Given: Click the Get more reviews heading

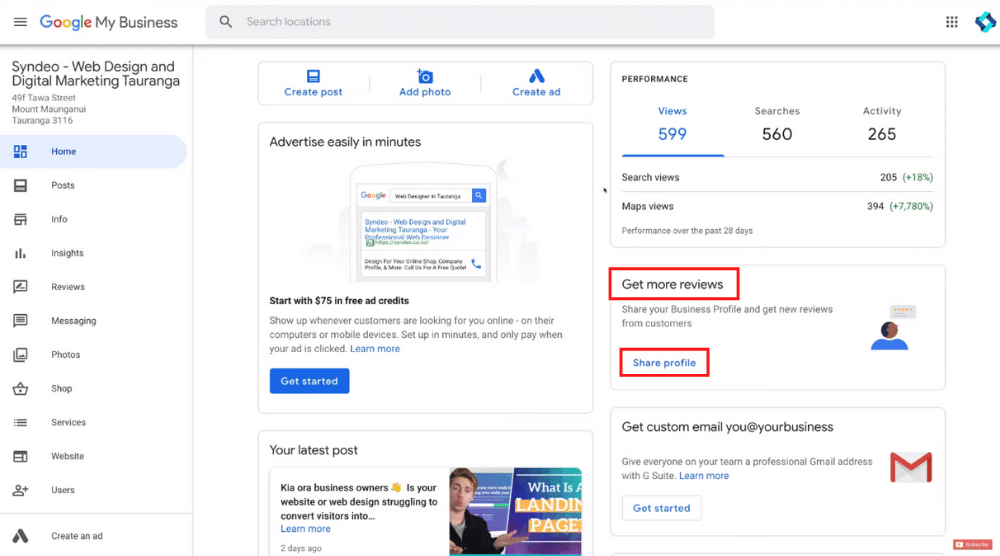Looking at the screenshot, I should coord(672,284).
